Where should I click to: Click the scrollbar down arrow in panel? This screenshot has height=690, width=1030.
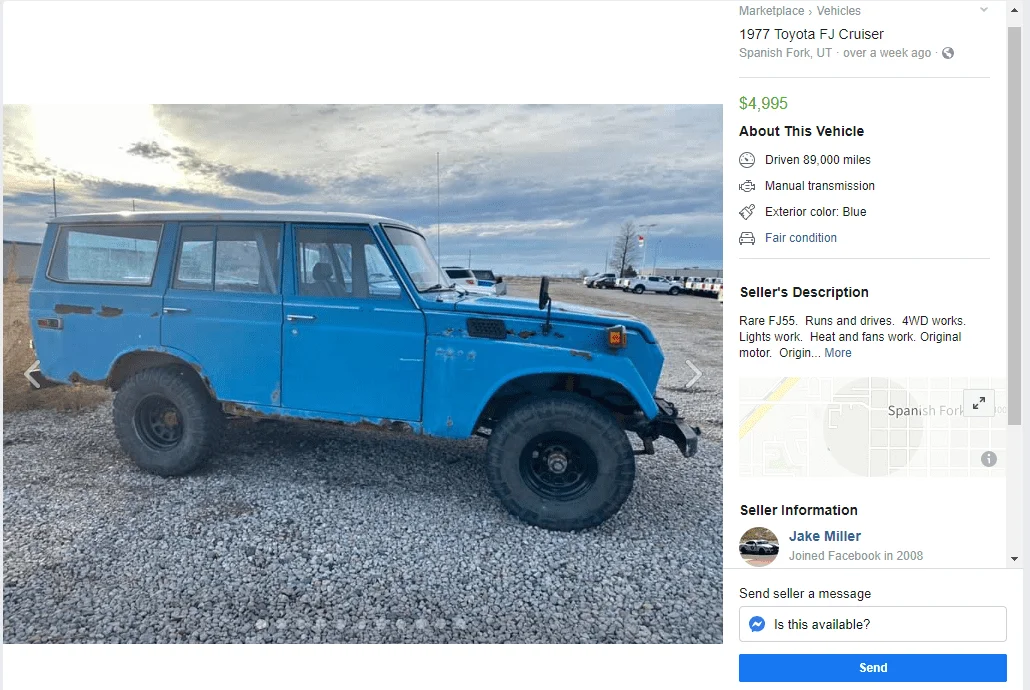point(1014,559)
